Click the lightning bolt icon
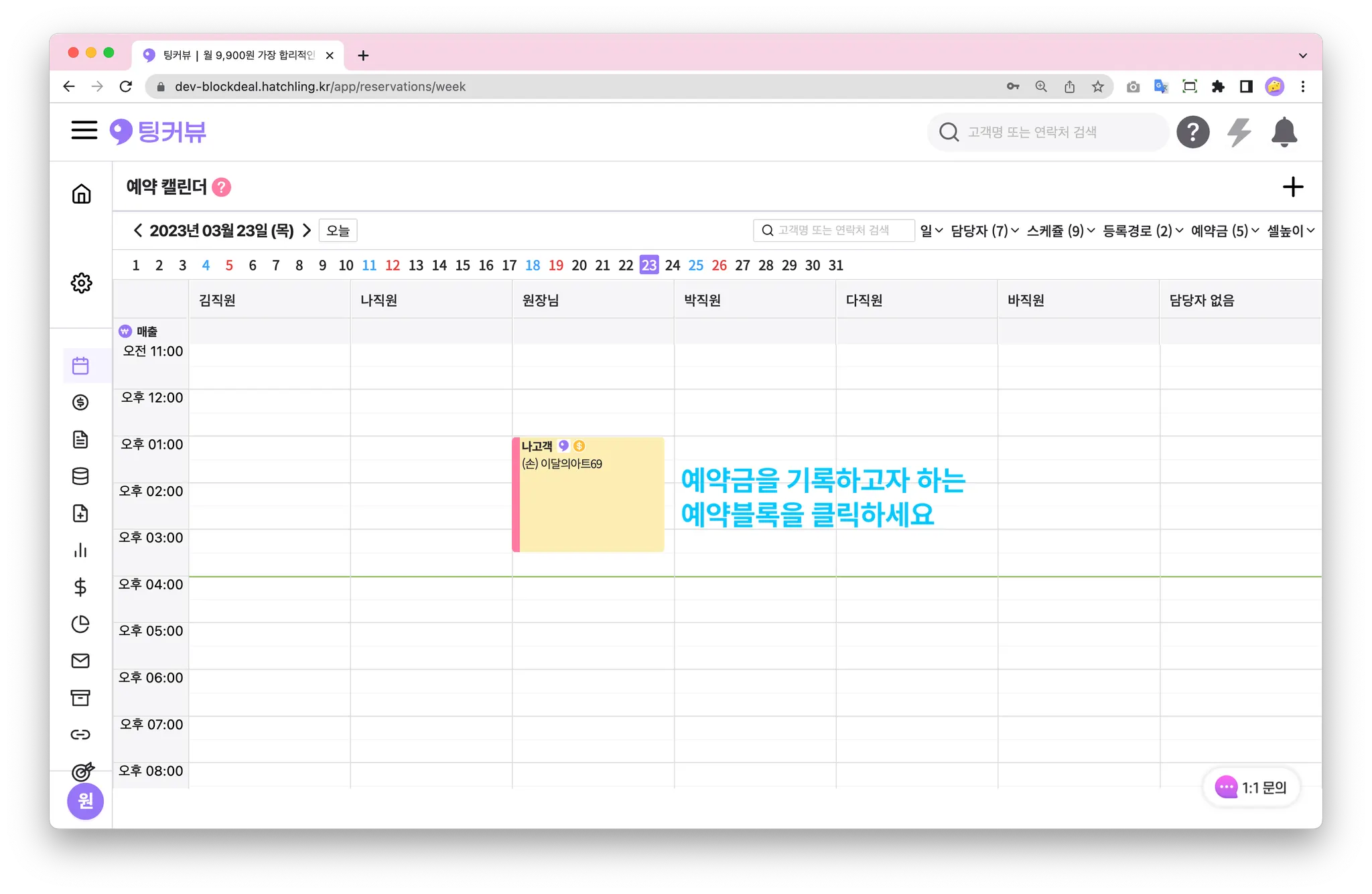The image size is (1372, 894). [1239, 132]
